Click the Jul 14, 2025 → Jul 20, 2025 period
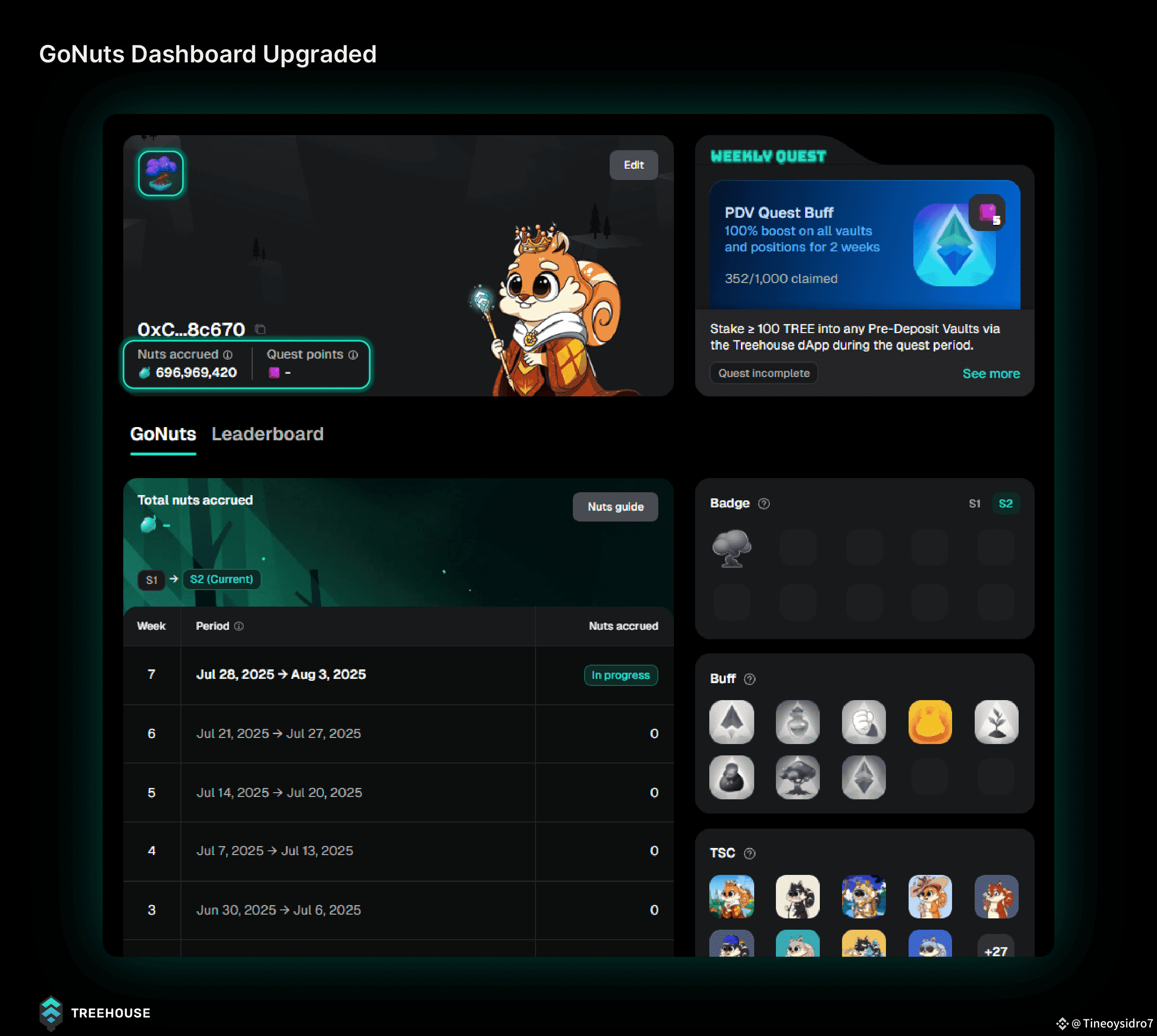Viewport: 1157px width, 1036px height. pyautogui.click(x=279, y=793)
